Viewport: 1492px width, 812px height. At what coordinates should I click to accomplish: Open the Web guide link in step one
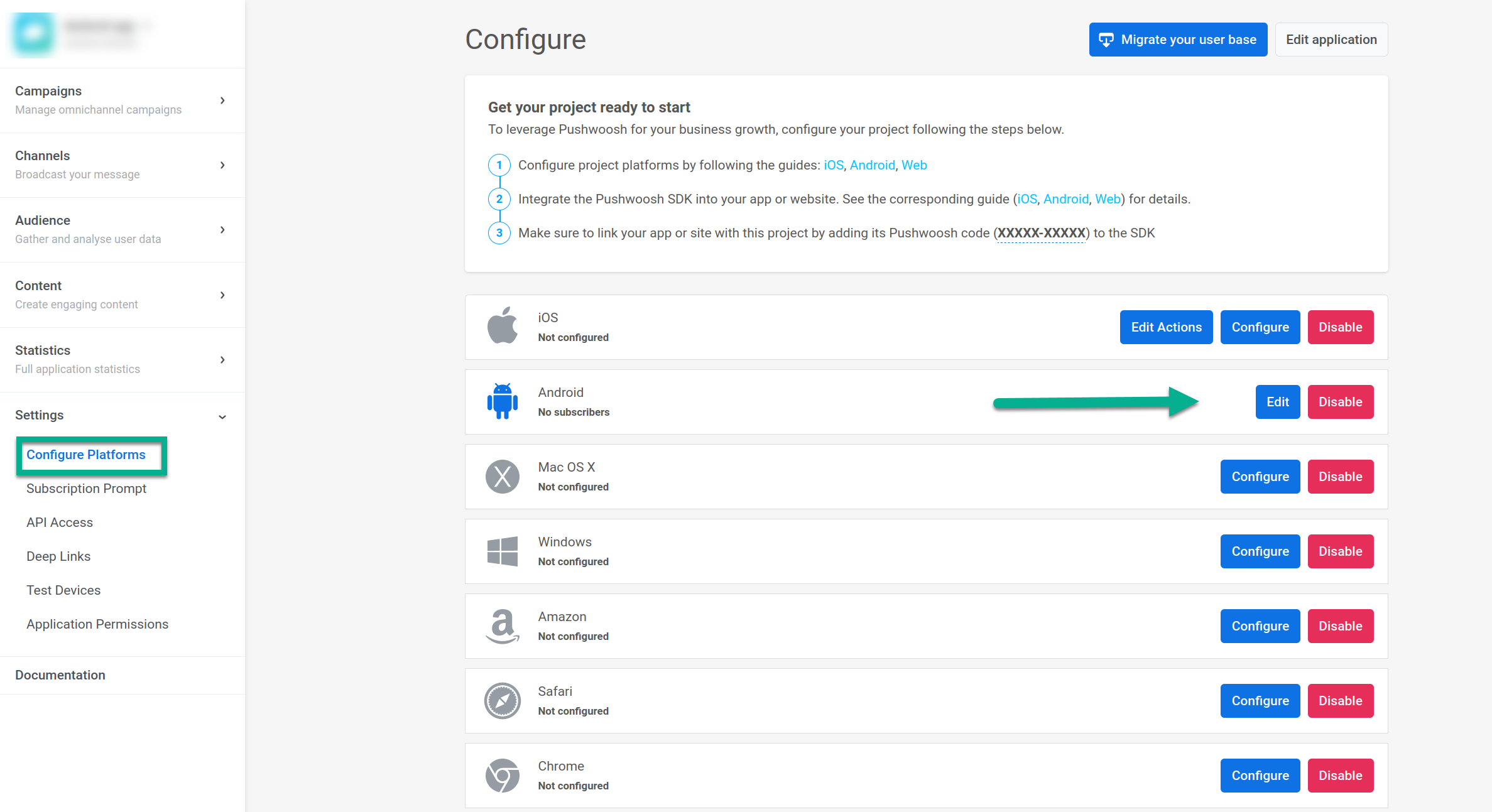[x=914, y=165]
